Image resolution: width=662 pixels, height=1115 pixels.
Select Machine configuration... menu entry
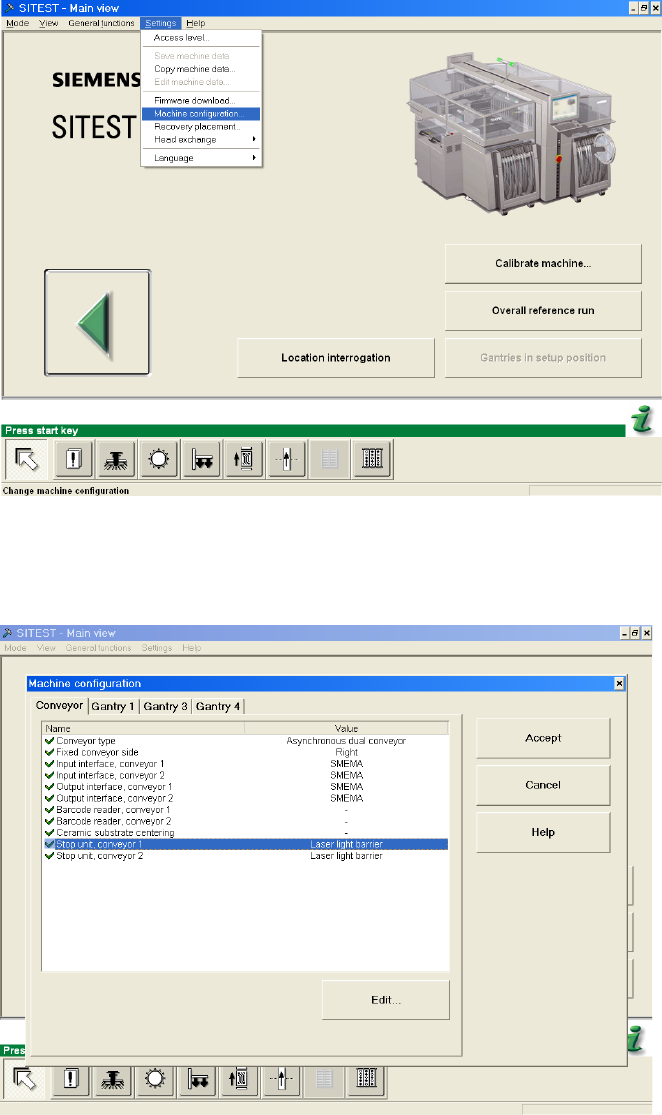(202, 114)
